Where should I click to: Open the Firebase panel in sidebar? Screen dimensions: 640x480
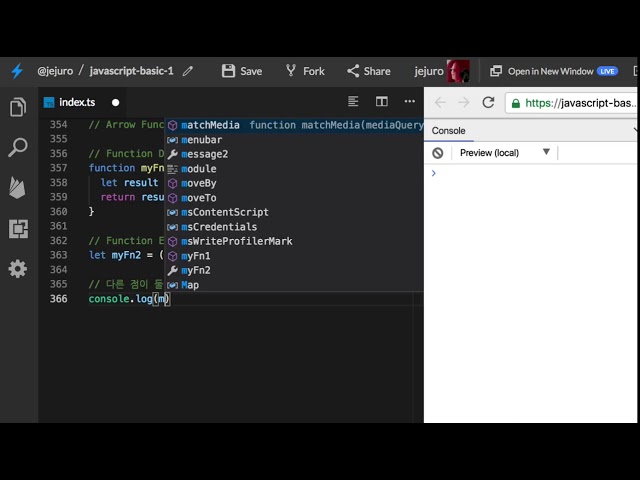click(18, 188)
